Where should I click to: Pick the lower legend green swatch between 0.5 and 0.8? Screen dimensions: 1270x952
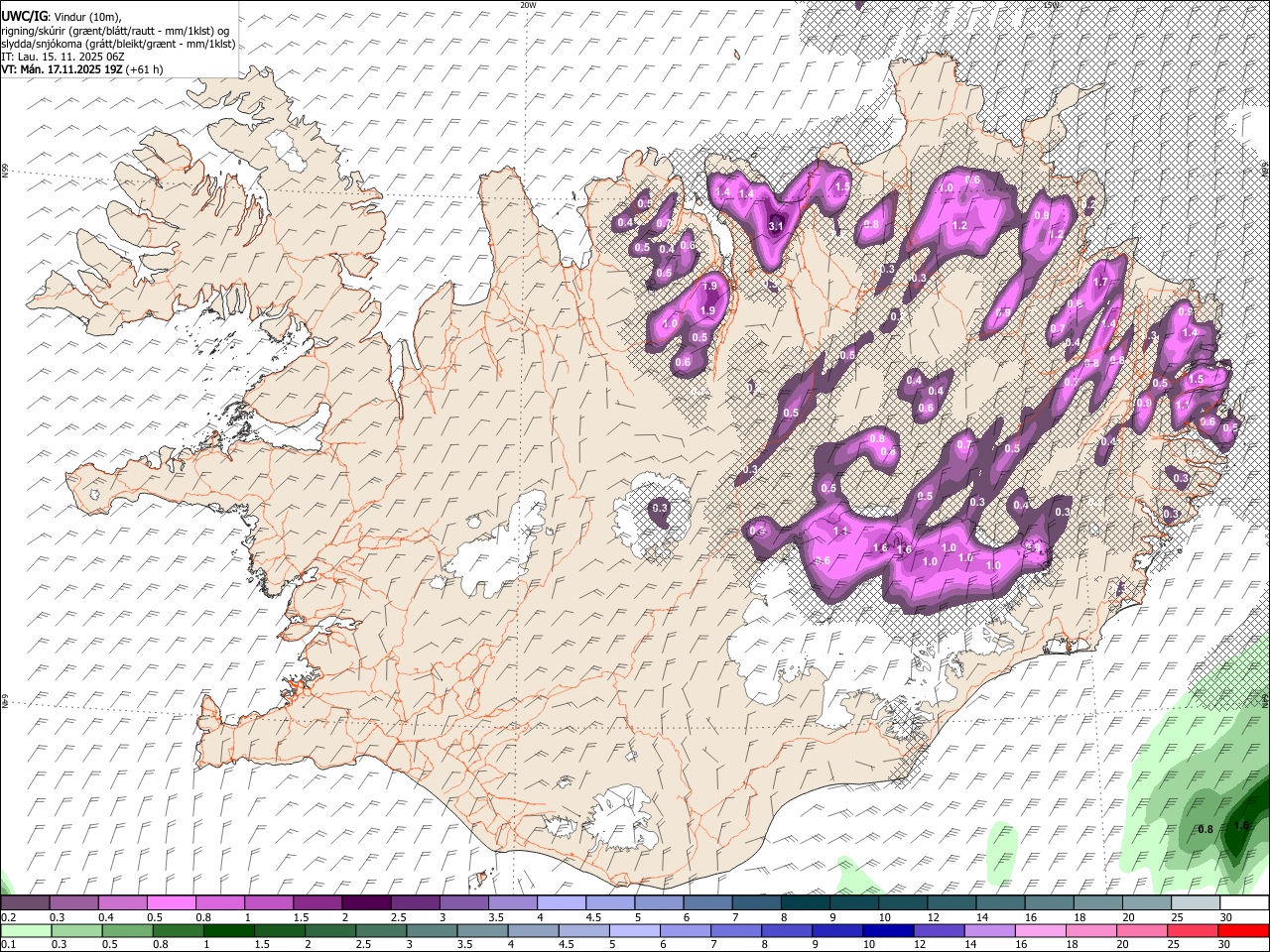(127, 930)
